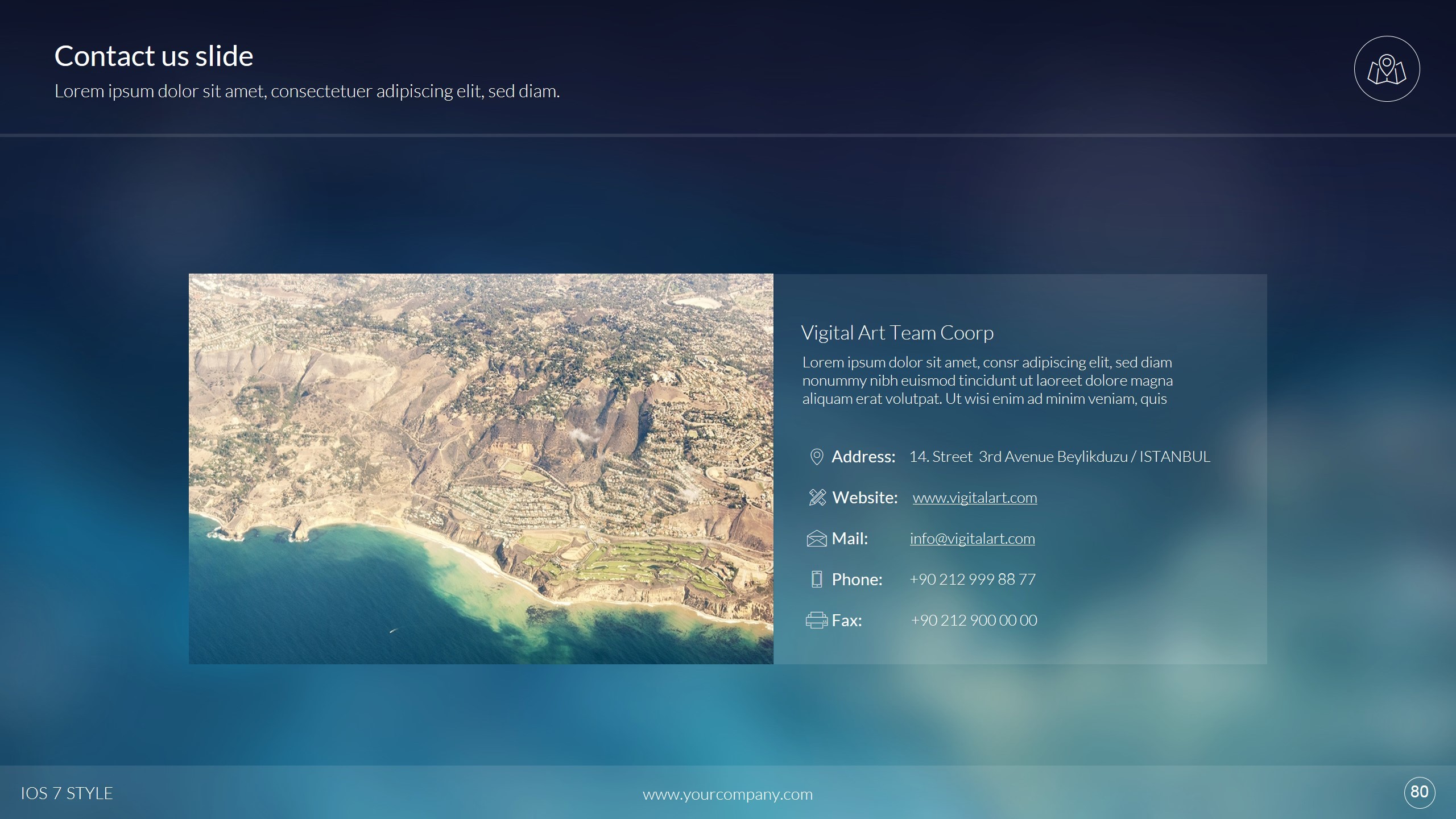Click the IOS 7 STYLE footer label
Viewport: 1456px width, 819px height.
click(67, 793)
